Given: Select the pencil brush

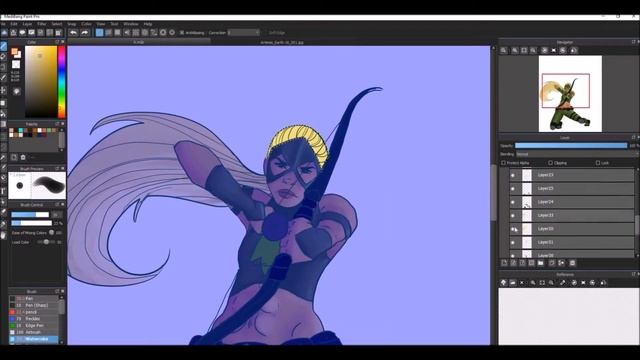Looking at the screenshot, I should [x=33, y=312].
